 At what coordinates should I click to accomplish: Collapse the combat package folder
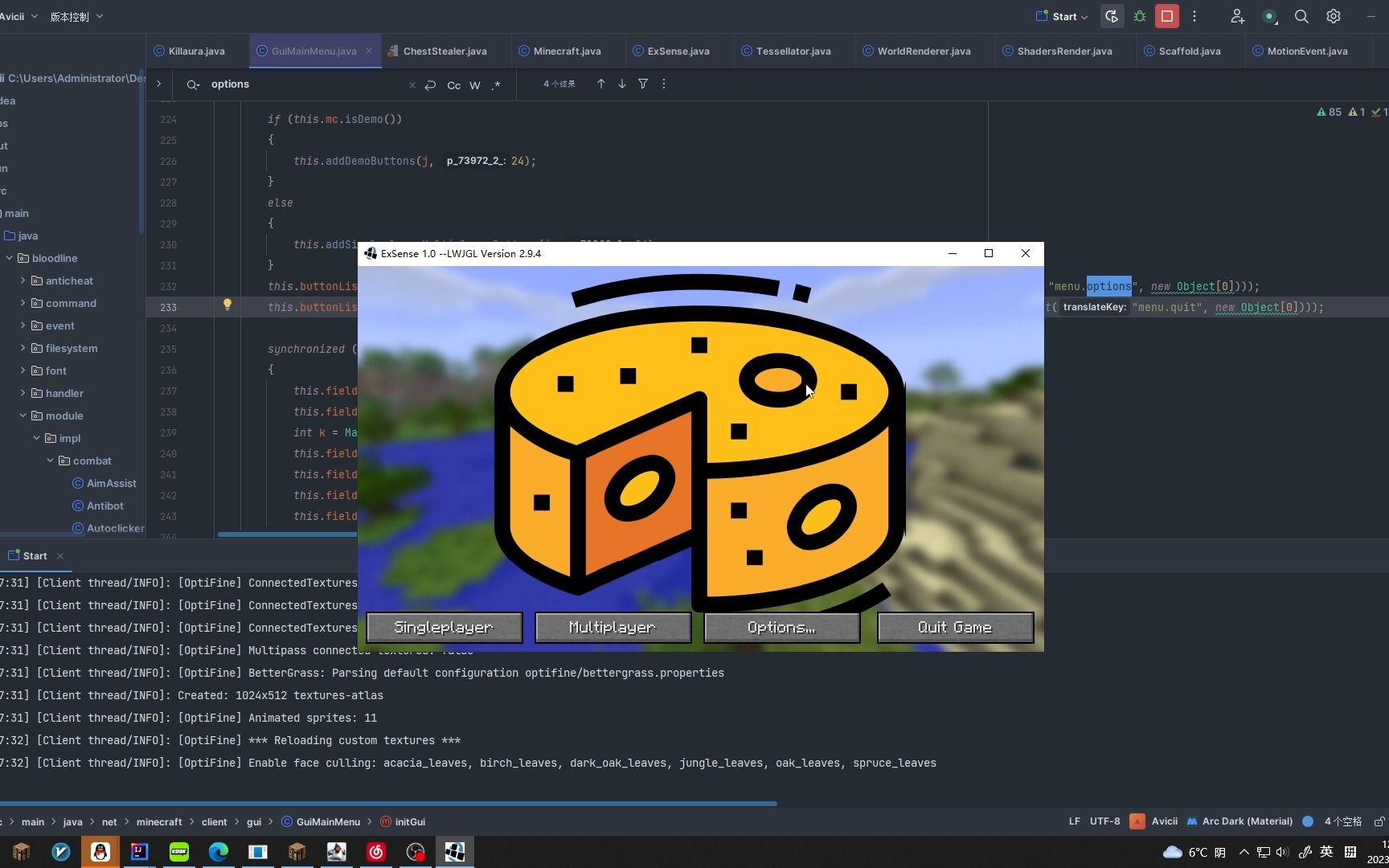(50, 461)
